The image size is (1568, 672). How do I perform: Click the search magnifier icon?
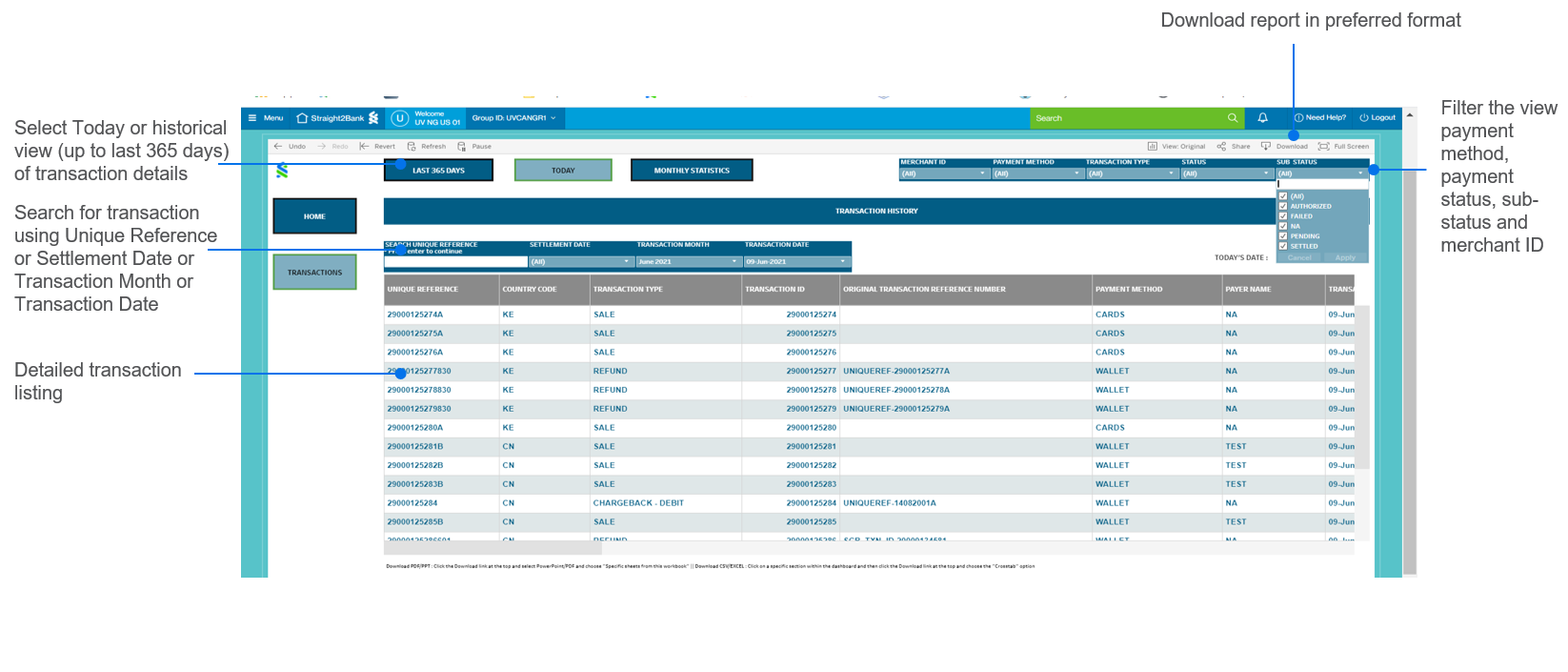pos(1232,118)
